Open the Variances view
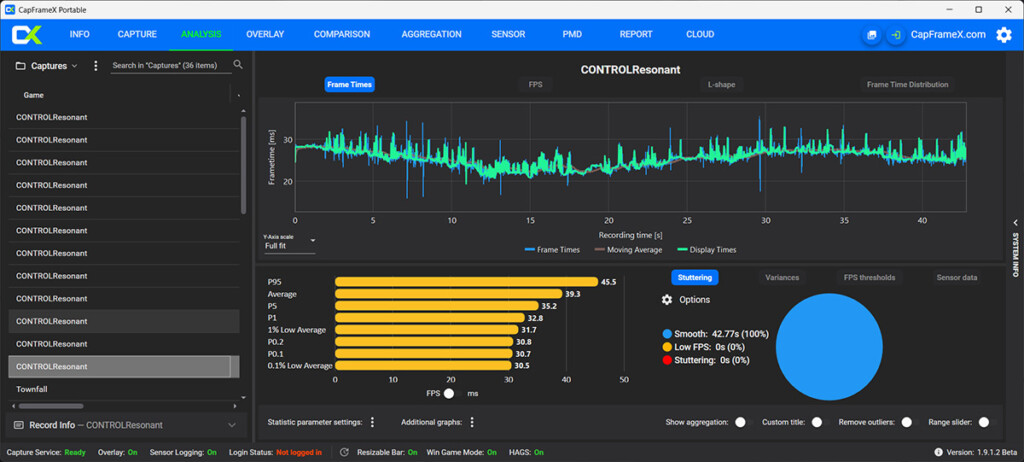This screenshot has width=1024, height=462. click(782, 278)
